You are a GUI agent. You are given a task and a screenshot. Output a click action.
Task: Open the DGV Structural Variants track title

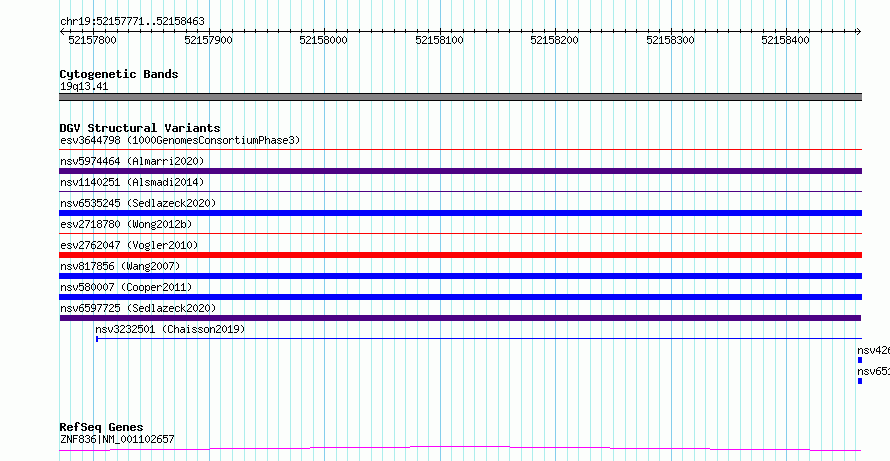coord(140,128)
